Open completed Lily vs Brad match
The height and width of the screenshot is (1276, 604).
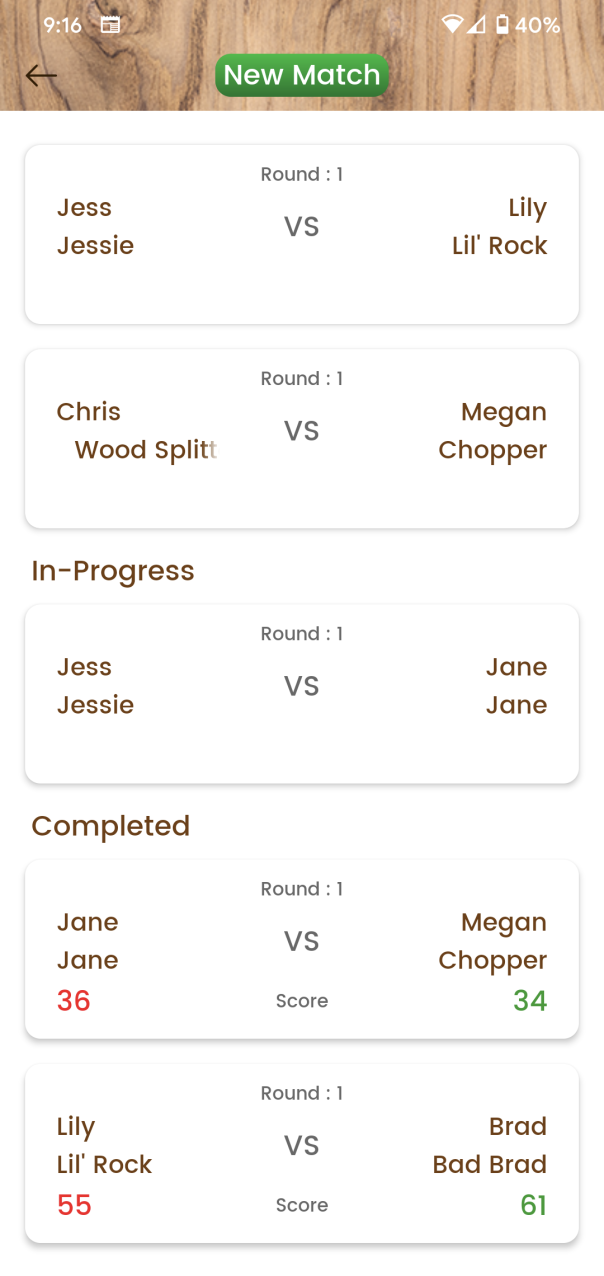(x=301, y=1152)
